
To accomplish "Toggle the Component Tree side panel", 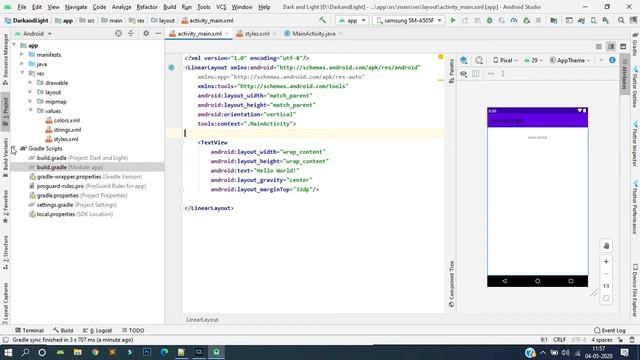I will point(451,284).
